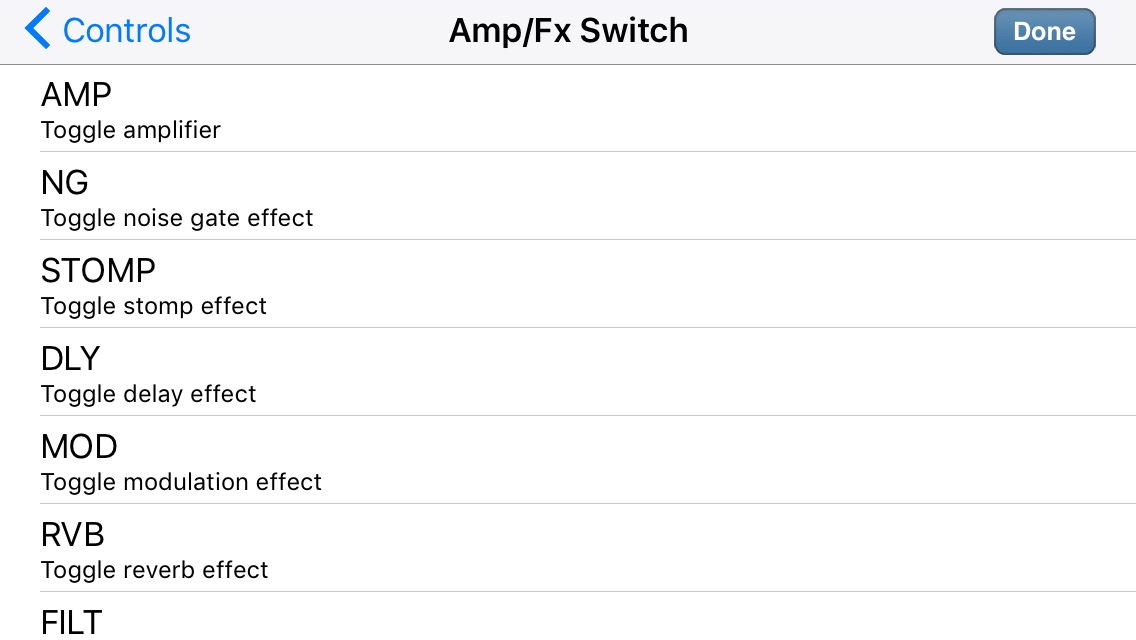Click the 'Toggle noise gate effect' description
This screenshot has width=1136, height=640.
(x=177, y=218)
